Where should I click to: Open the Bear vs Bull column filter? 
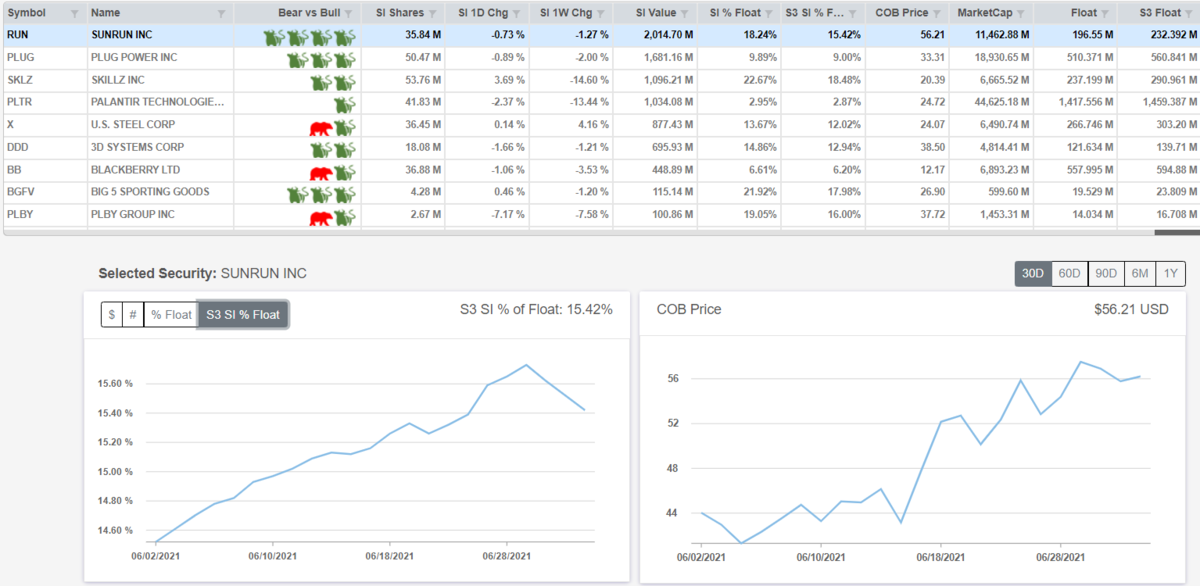tap(347, 14)
